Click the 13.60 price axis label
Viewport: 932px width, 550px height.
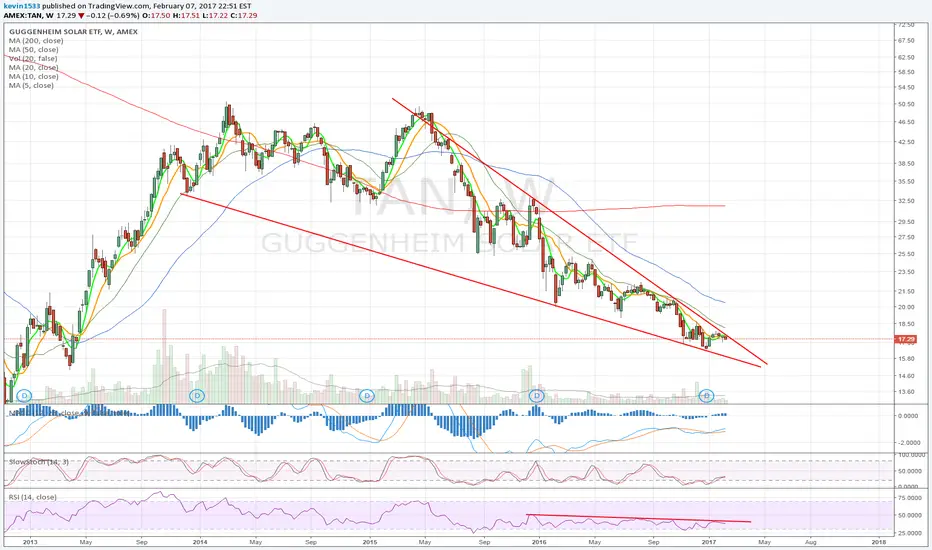(906, 392)
